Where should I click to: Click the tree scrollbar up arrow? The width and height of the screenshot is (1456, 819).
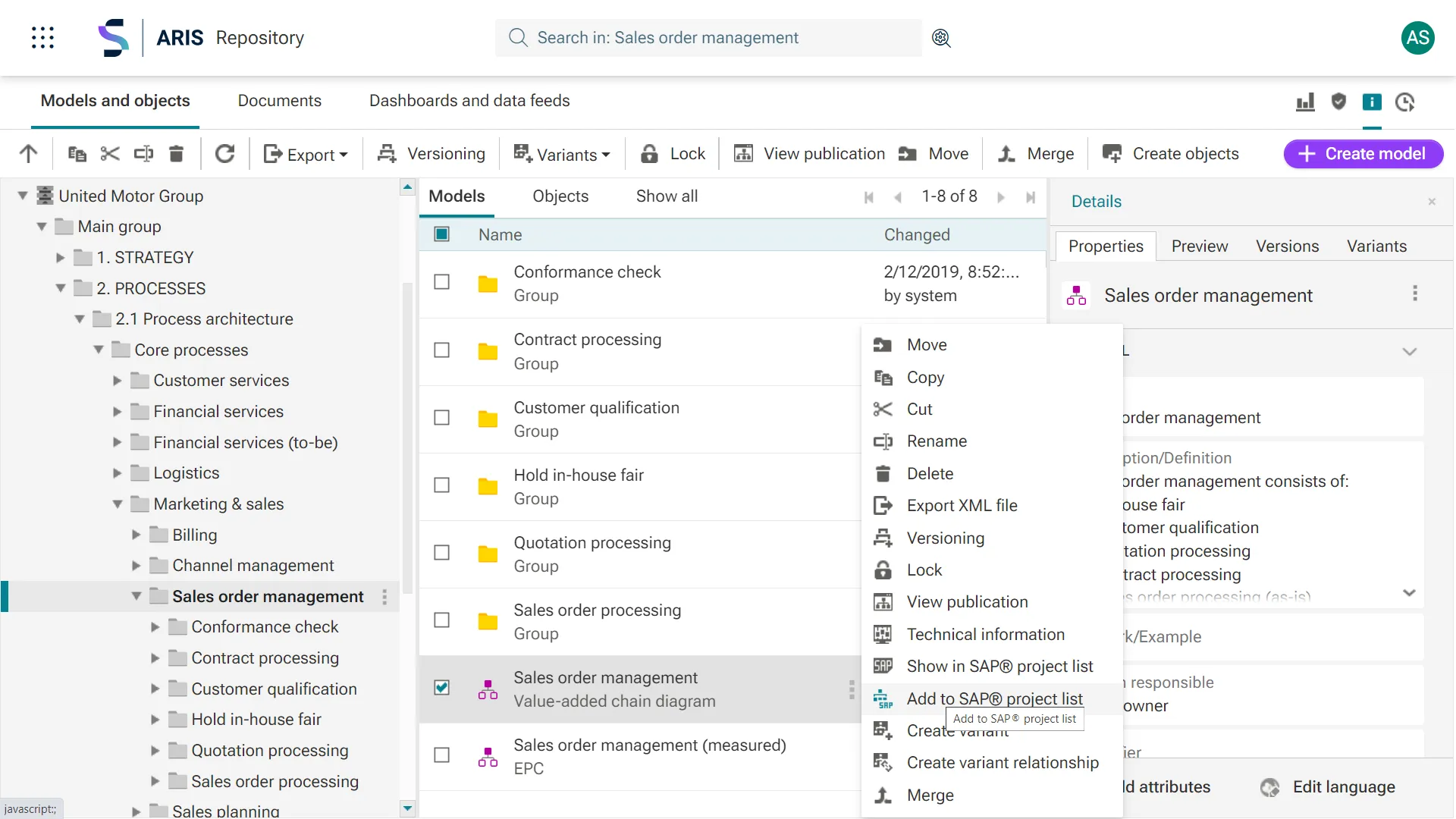[407, 187]
